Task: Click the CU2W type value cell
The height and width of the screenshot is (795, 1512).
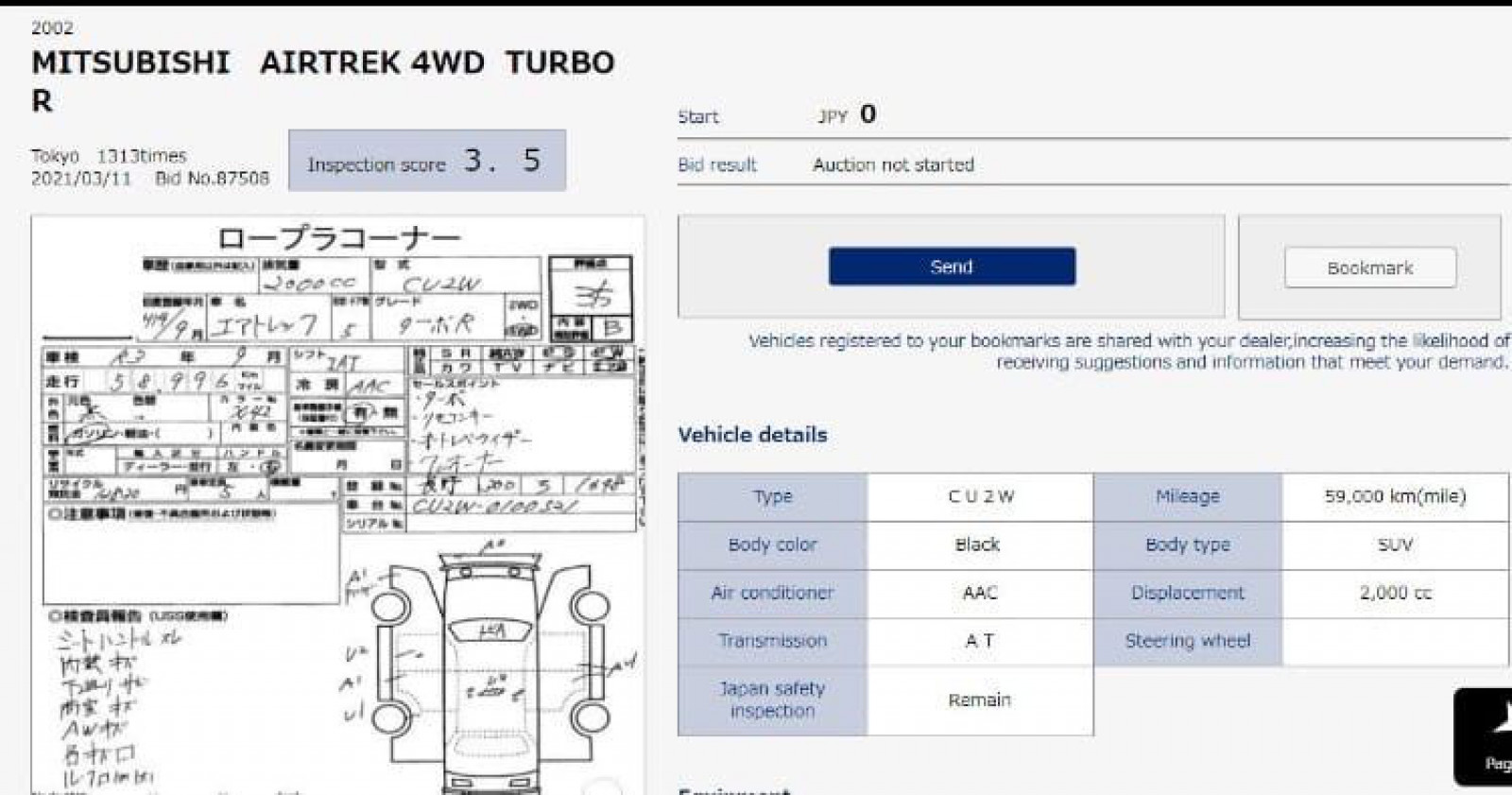Action: (x=980, y=496)
